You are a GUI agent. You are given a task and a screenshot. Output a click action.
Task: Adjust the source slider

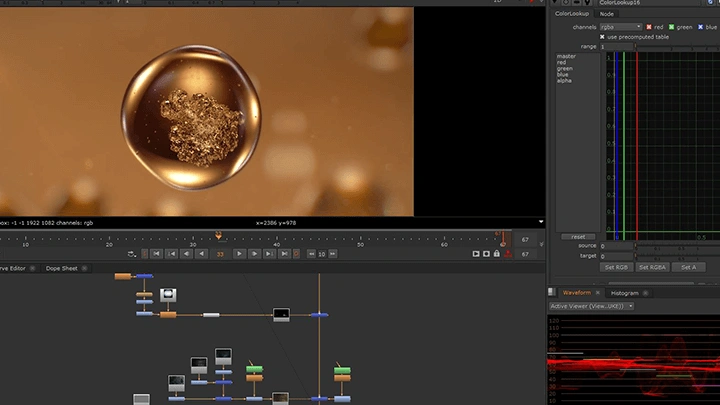pos(677,247)
